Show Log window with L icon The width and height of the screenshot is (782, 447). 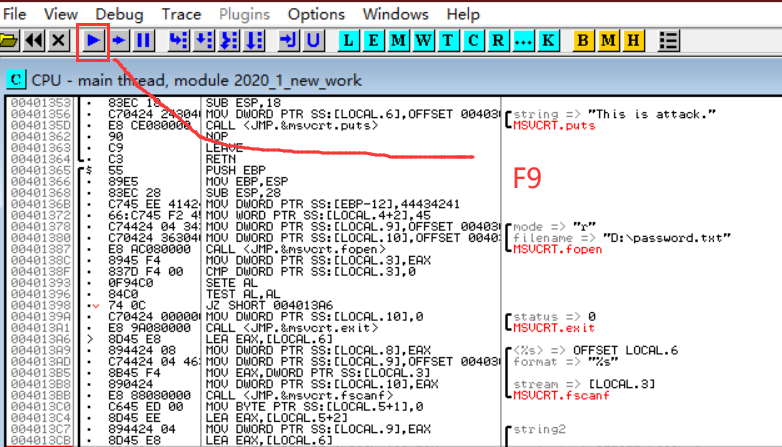[349, 40]
